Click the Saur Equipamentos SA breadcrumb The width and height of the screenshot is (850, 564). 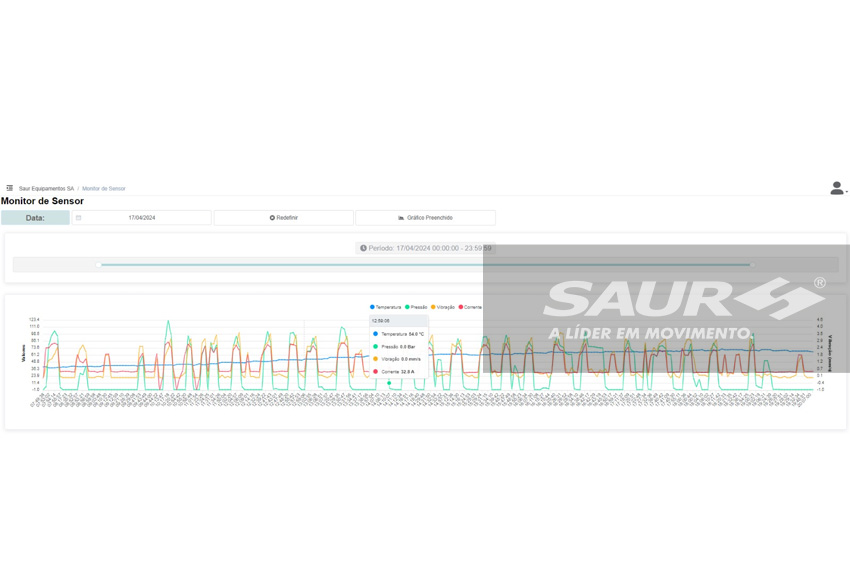point(46,189)
